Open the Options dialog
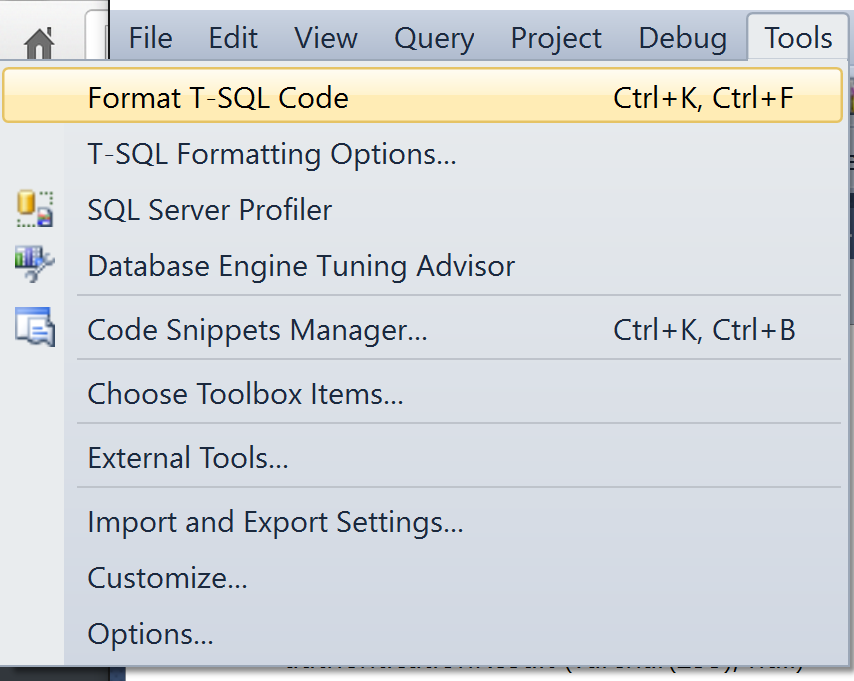This screenshot has height=681, width=854. (x=150, y=633)
